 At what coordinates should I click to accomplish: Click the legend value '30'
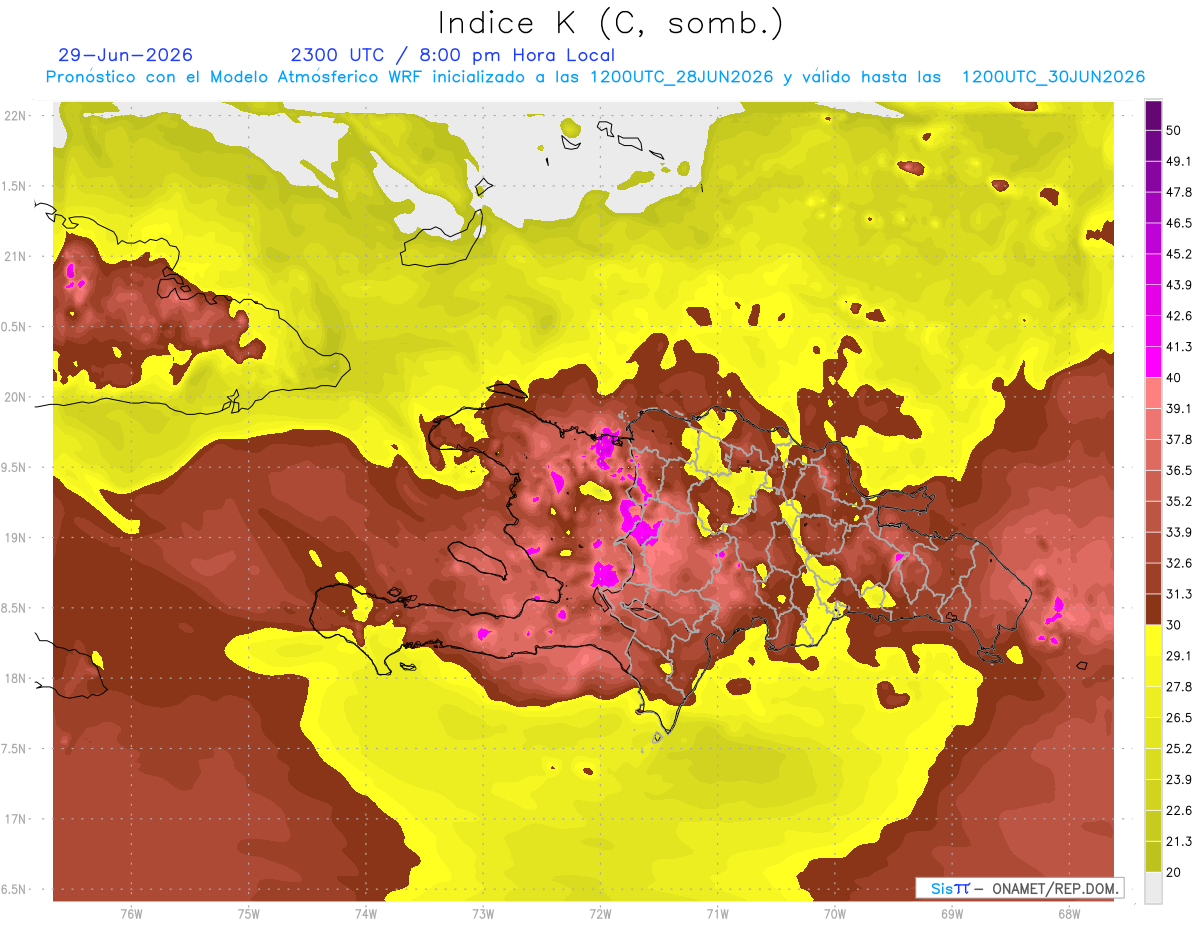coord(1175,625)
